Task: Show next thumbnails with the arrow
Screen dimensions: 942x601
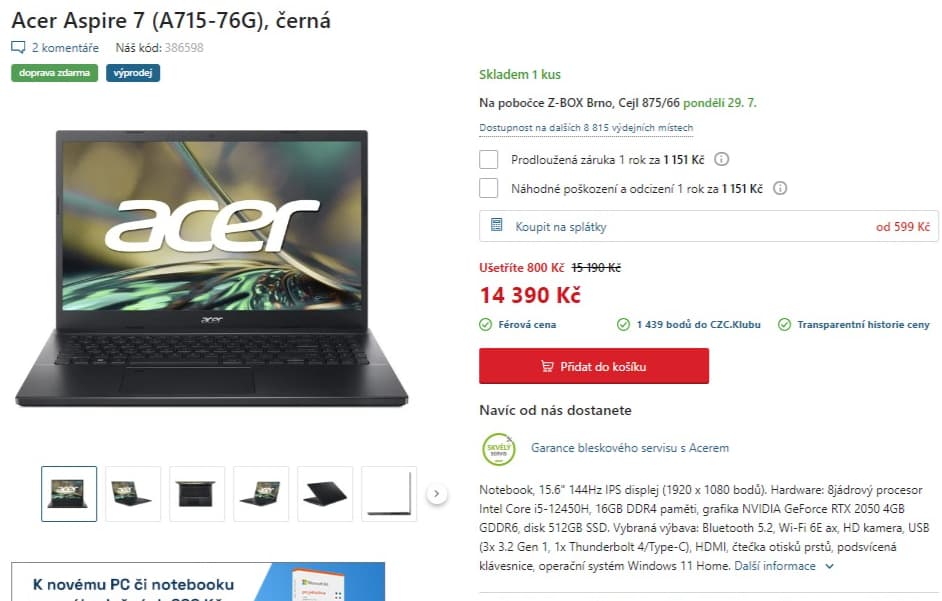Action: [437, 494]
